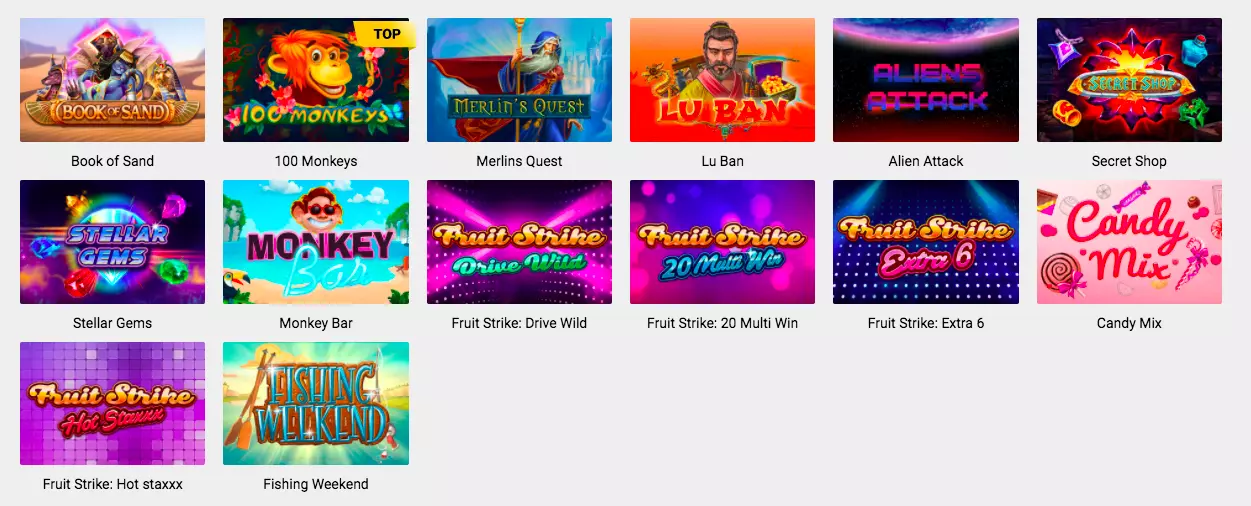This screenshot has width=1251, height=506.
Task: Select the Fishing Weekend game image
Action: [316, 404]
